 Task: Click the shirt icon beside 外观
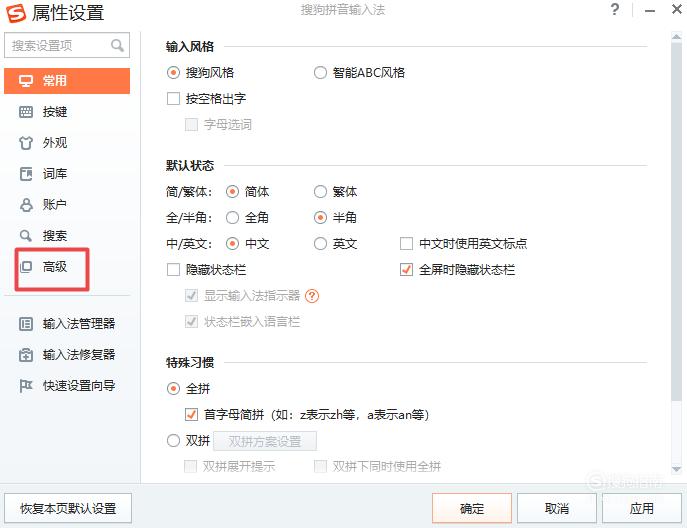click(x=26, y=143)
